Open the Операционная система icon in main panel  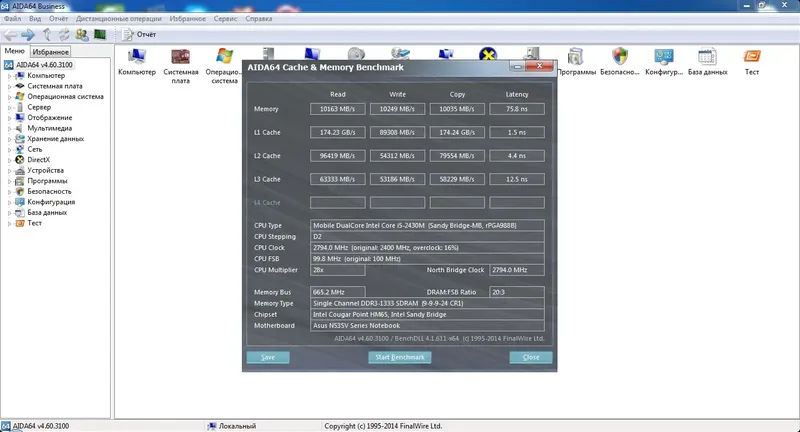tap(224, 66)
